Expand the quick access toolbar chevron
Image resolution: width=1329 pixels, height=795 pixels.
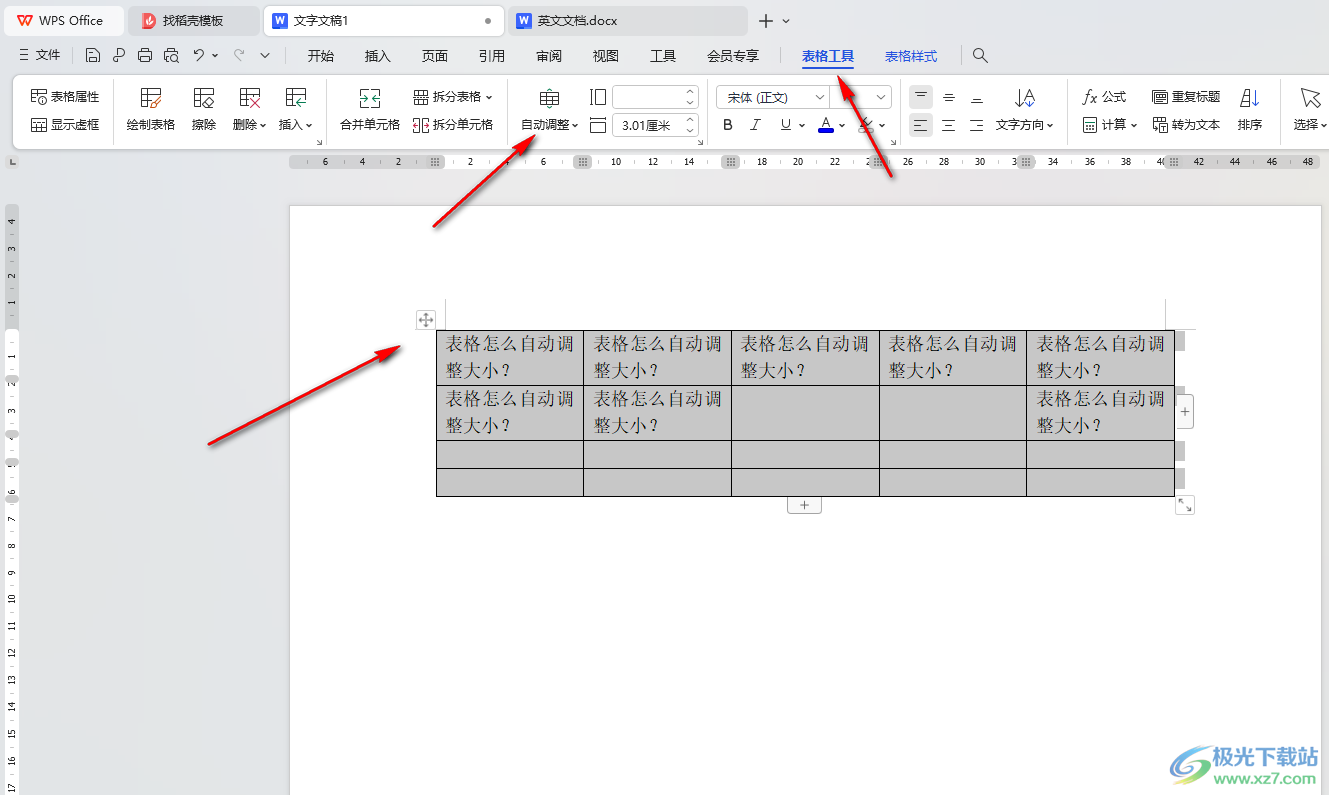[x=265, y=56]
